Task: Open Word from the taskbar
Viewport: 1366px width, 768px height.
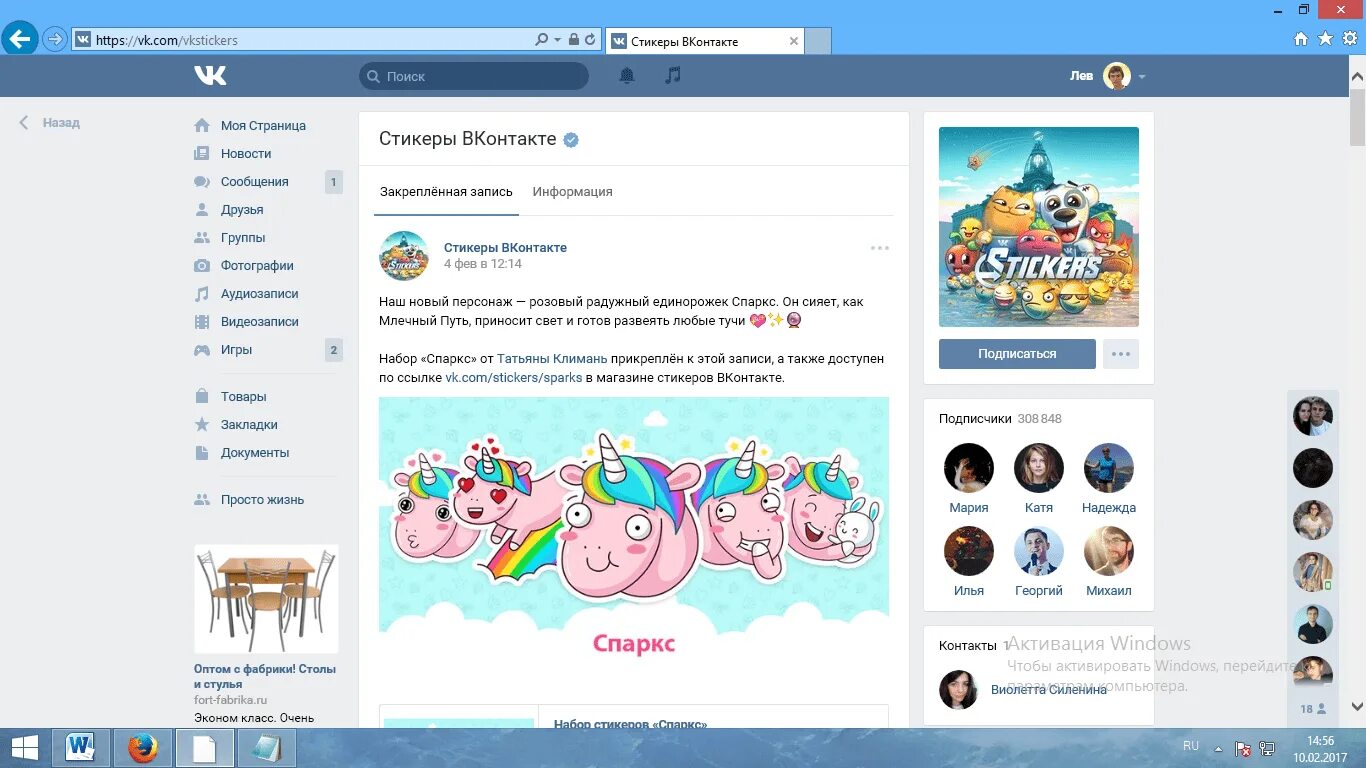Action: pos(80,748)
